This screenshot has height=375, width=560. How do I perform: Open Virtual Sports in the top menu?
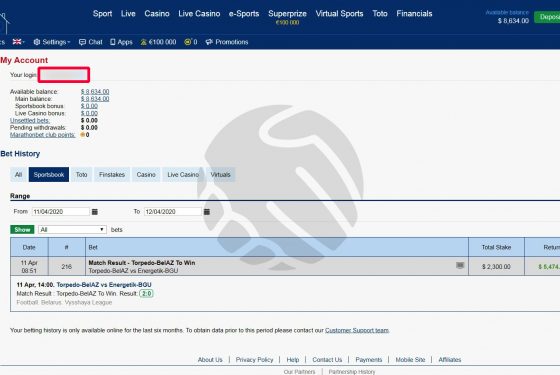click(339, 14)
